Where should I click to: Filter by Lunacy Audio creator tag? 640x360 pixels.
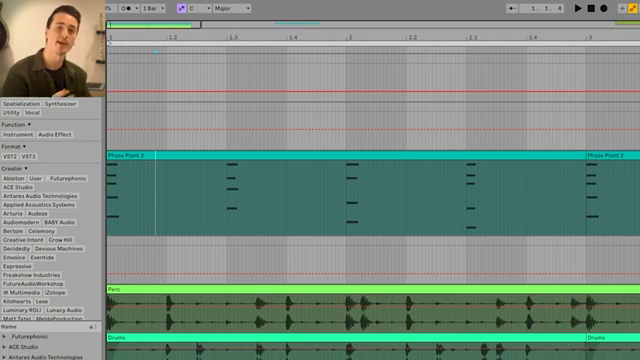[64, 310]
